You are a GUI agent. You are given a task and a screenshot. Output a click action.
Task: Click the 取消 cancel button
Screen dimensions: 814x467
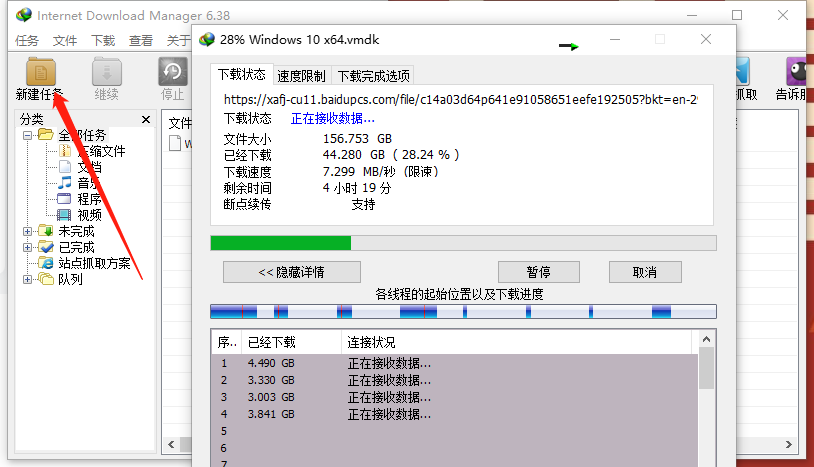point(645,272)
